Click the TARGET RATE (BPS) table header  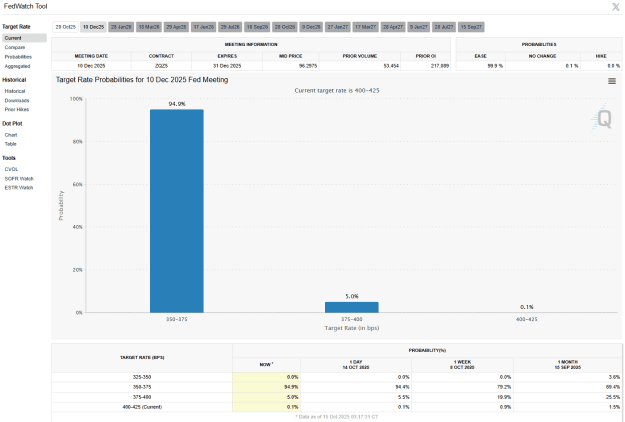point(142,357)
